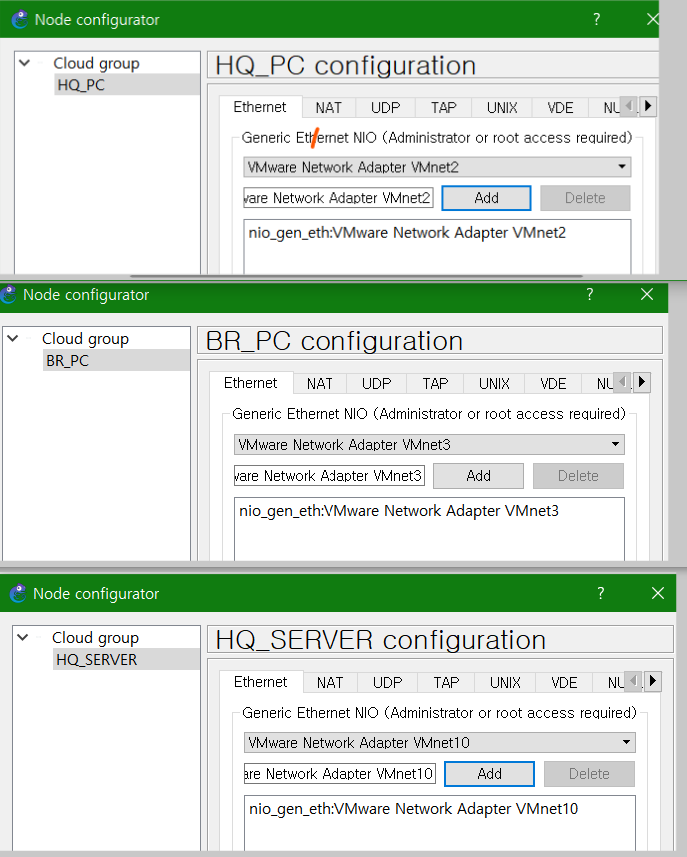Collapse Cloud group in HQ_PC window
Screen dimensions: 687x857
24,63
